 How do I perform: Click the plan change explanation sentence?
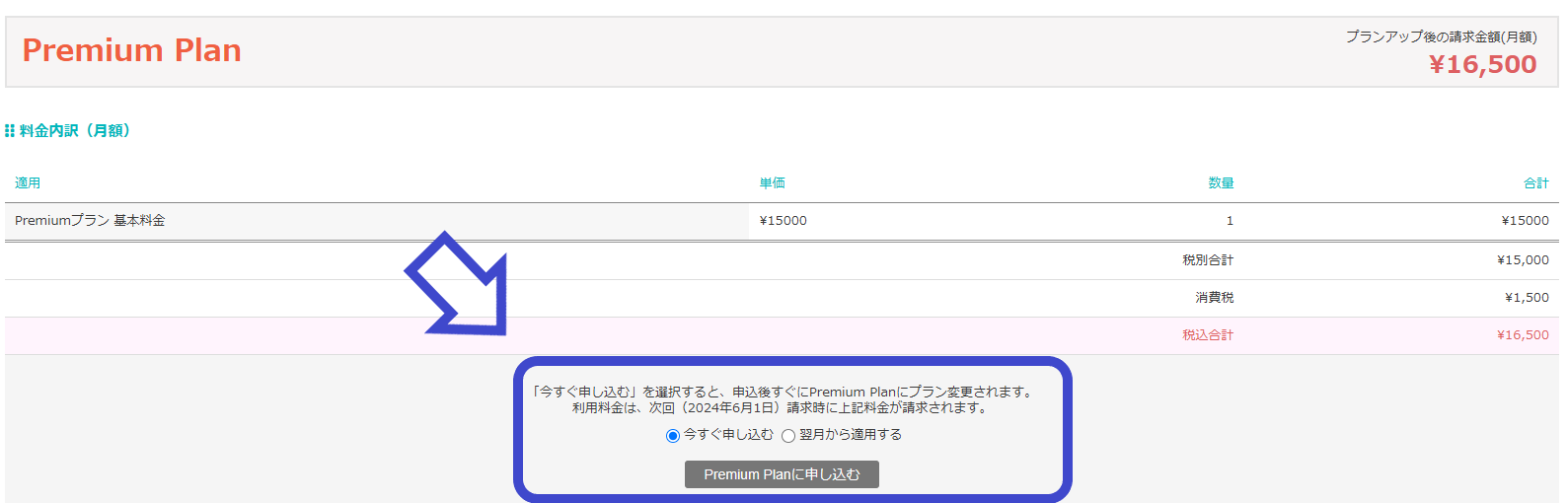point(784,392)
